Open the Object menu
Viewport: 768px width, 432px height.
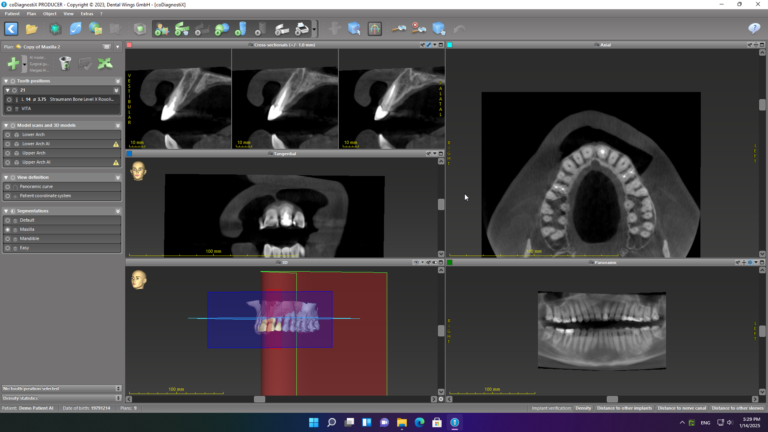tap(49, 15)
